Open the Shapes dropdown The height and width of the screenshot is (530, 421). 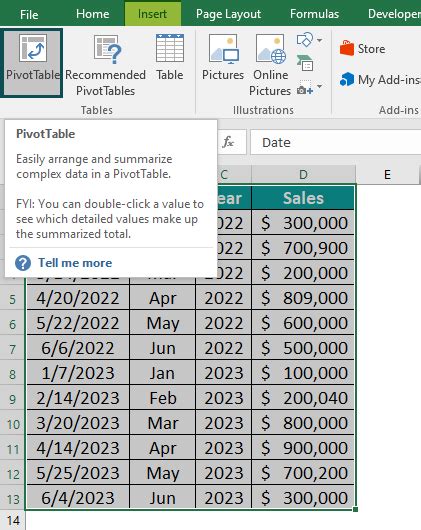point(309,40)
